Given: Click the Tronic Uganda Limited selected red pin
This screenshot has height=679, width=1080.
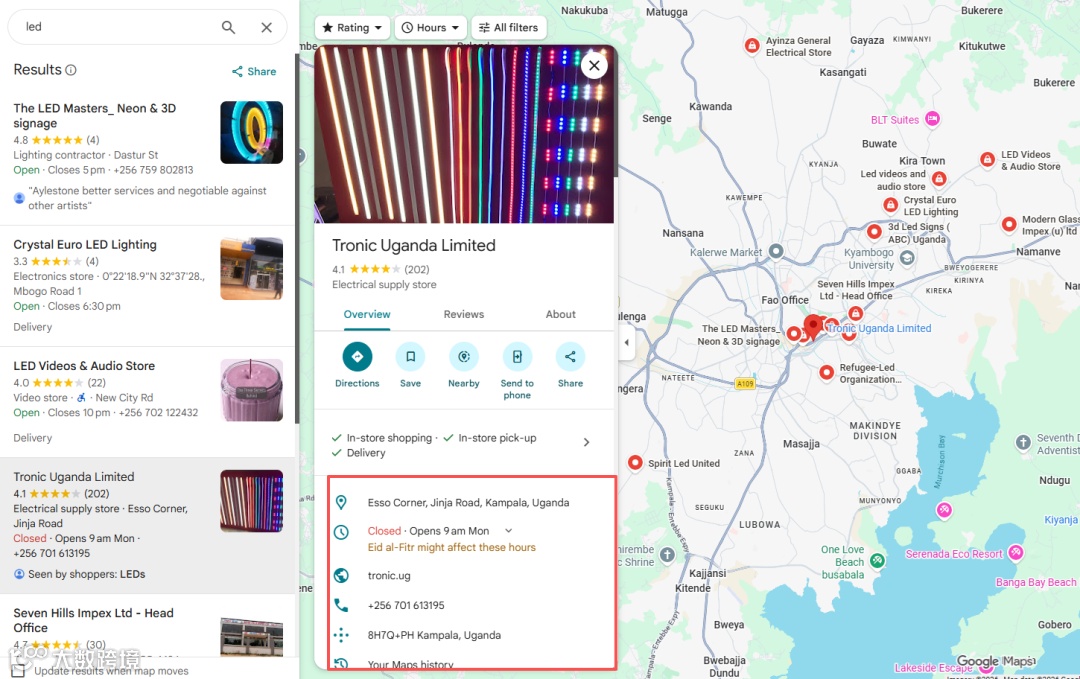Looking at the screenshot, I should [x=813, y=326].
